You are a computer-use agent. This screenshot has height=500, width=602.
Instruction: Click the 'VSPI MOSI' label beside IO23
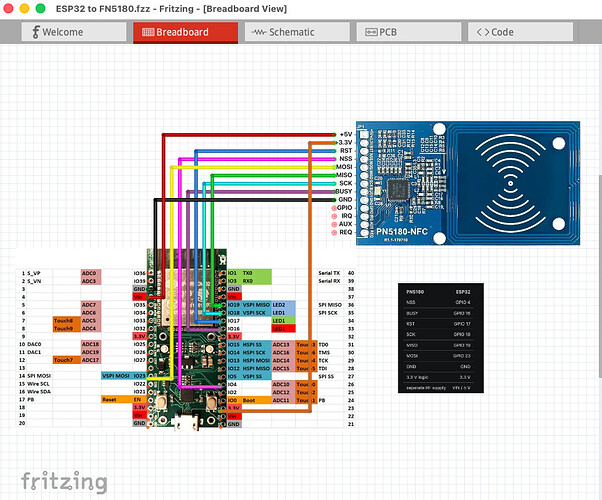click(116, 376)
